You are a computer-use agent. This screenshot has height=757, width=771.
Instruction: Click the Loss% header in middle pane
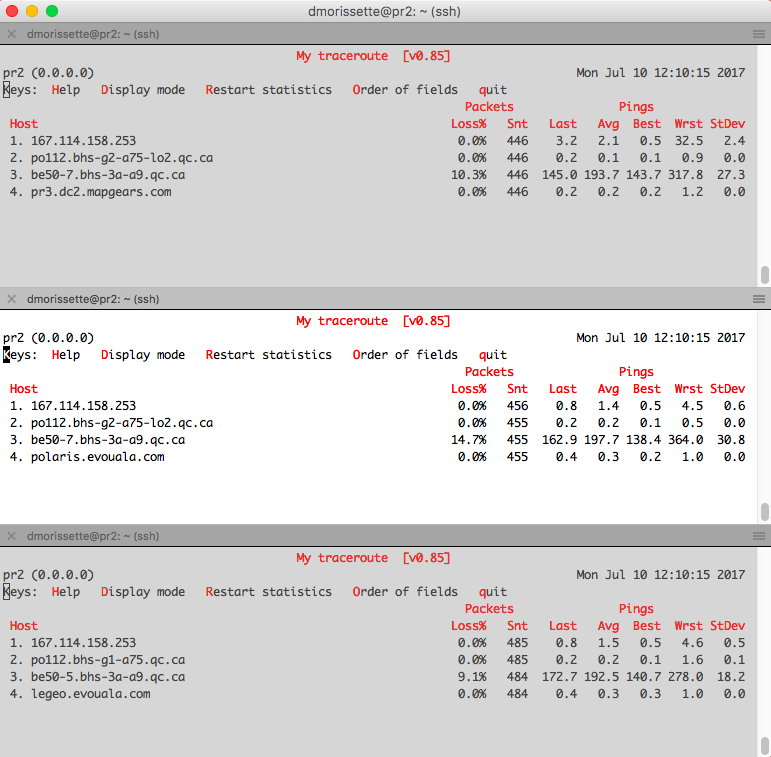click(469, 389)
